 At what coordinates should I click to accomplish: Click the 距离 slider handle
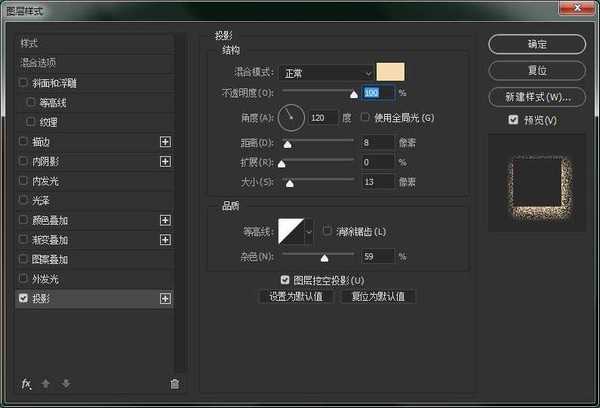tap(287, 144)
